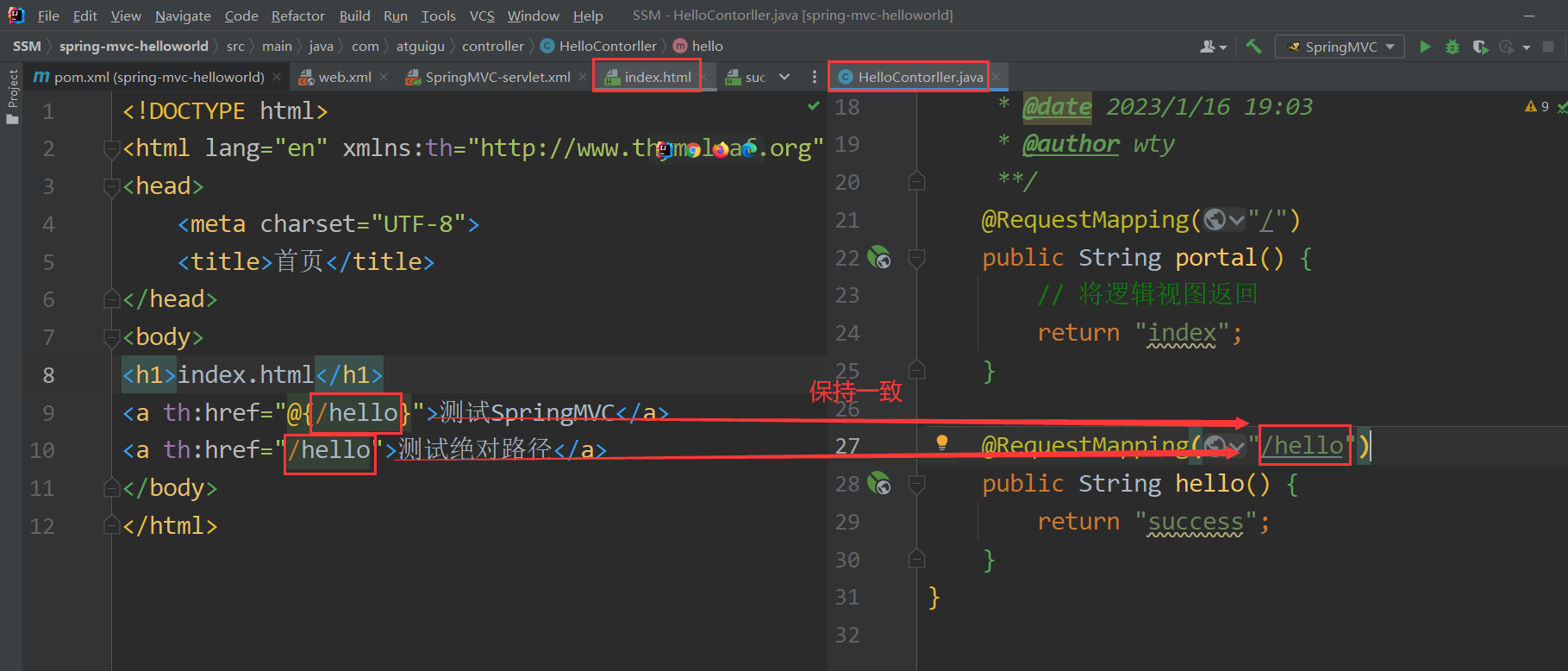This screenshot has height=671, width=1568.
Task: Click the globe URL icon in RequestMapping on line 21
Action: click(x=1215, y=220)
